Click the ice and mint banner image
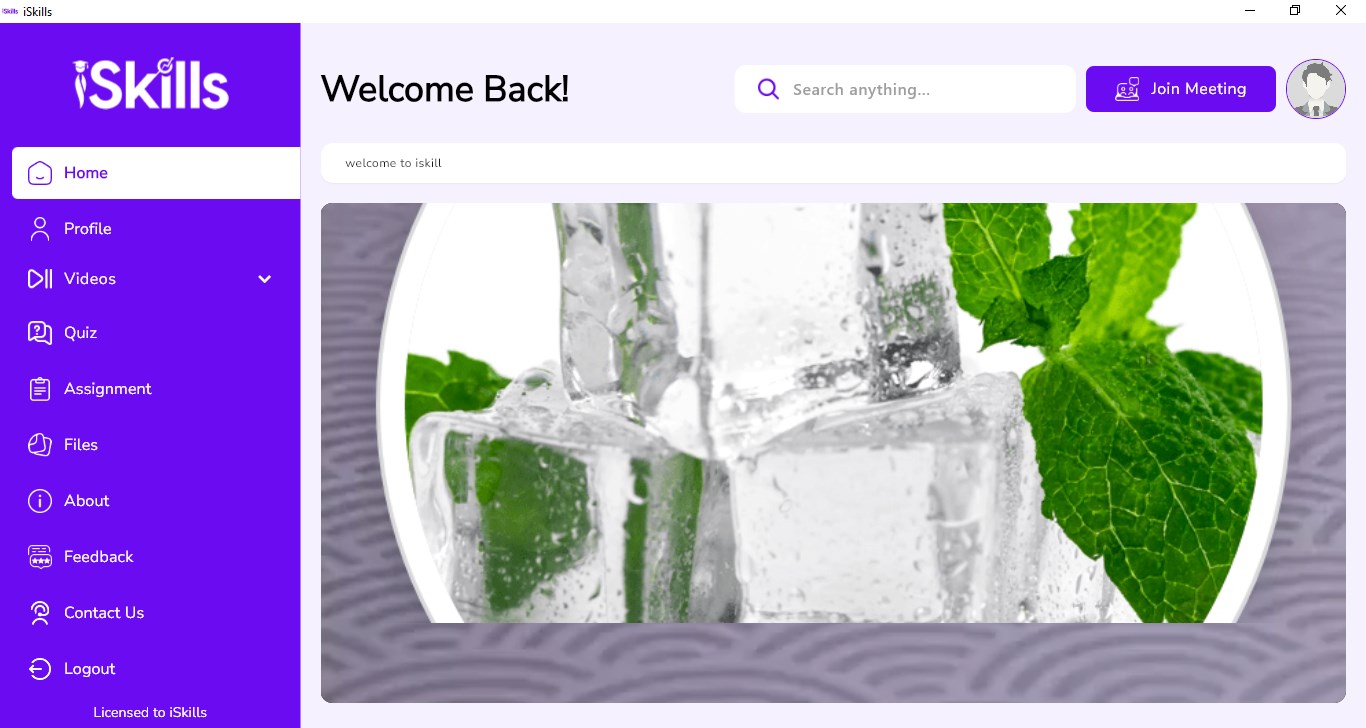The image size is (1366, 728). [x=833, y=453]
